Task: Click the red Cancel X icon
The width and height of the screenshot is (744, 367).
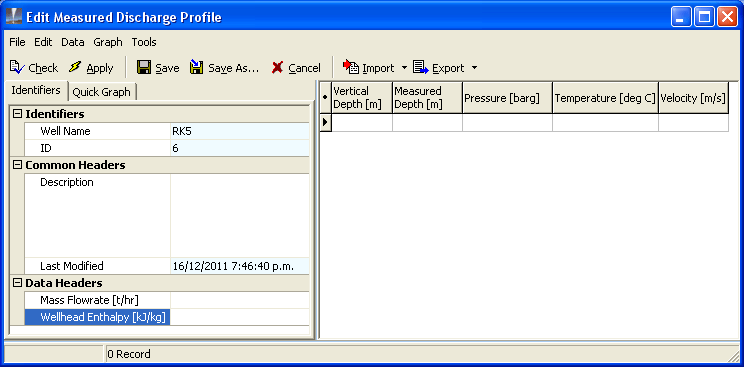Action: [278, 68]
